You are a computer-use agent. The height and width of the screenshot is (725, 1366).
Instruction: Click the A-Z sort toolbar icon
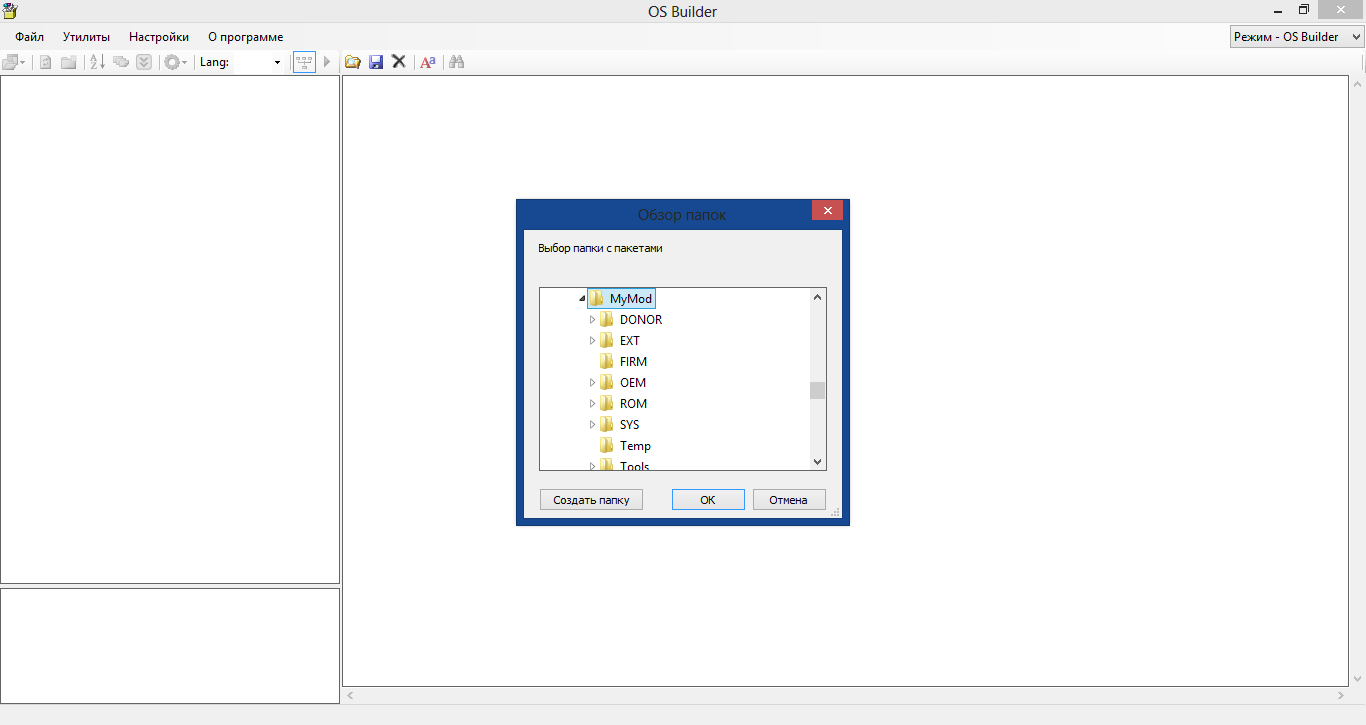coord(97,62)
